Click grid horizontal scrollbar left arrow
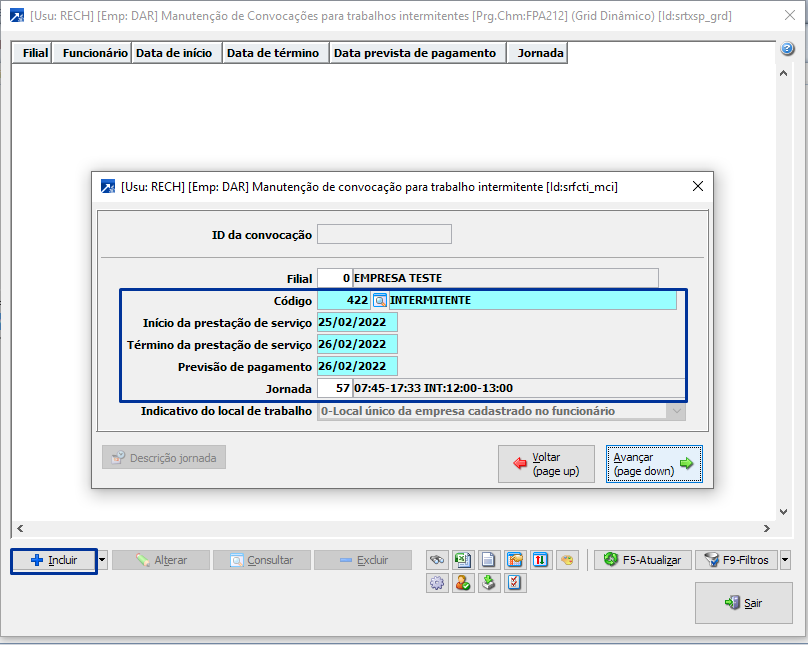 (20, 528)
